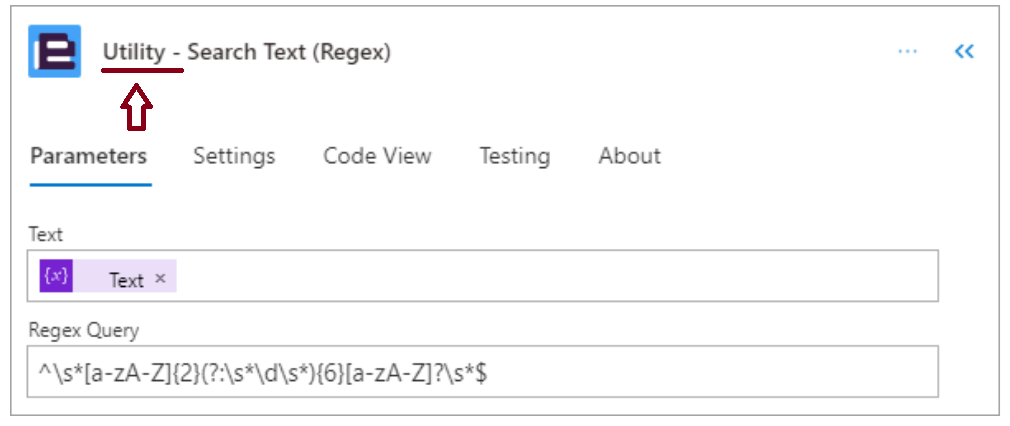Click the "Text" field label
The image size is (1010, 426).
point(46,234)
